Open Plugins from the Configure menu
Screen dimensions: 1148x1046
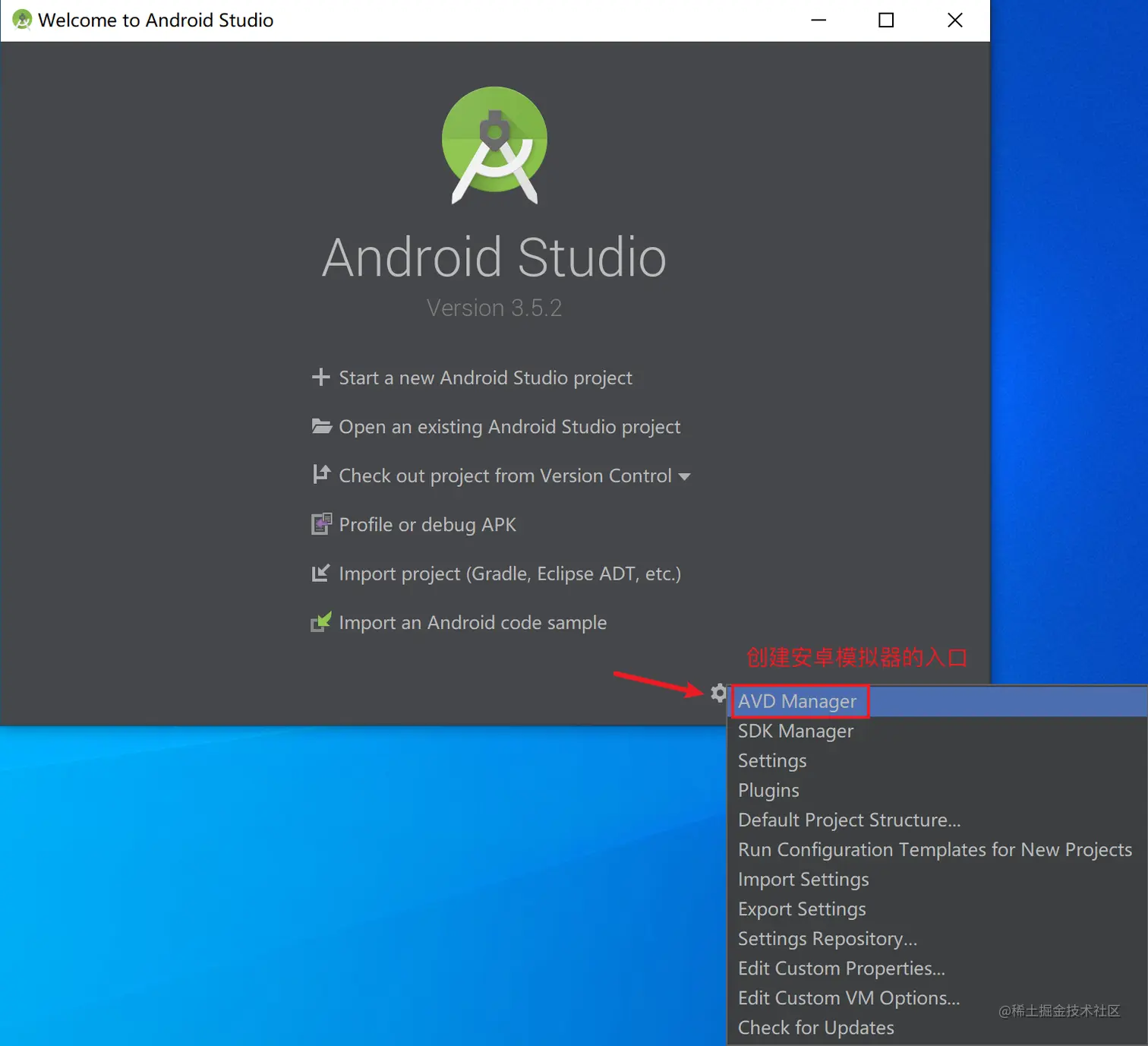point(938,790)
